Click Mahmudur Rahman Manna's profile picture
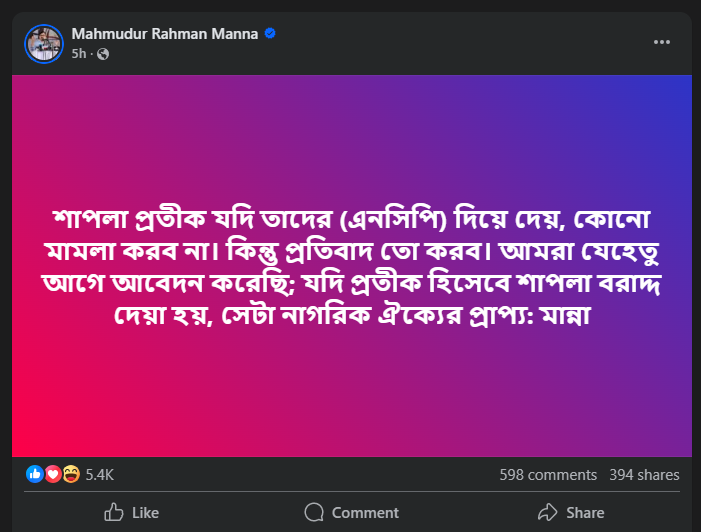Screen dimensions: 701x532 (x=43, y=42)
